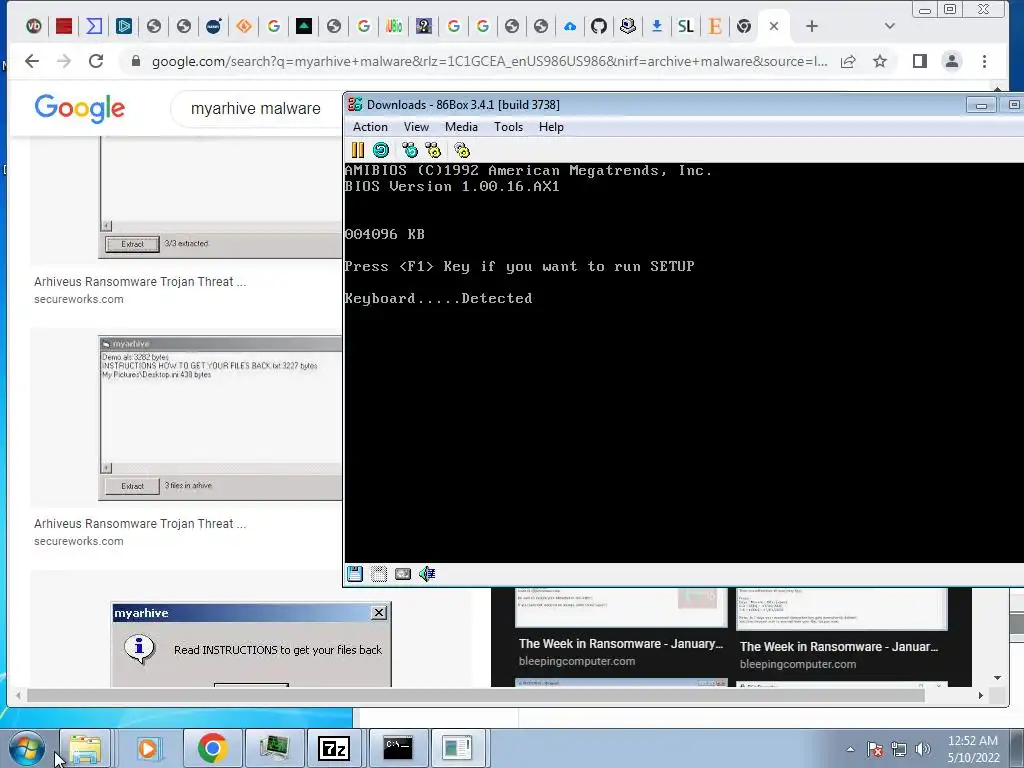The width and height of the screenshot is (1024, 768).
Task: Open a new Chrome tab
Action: [x=812, y=26]
